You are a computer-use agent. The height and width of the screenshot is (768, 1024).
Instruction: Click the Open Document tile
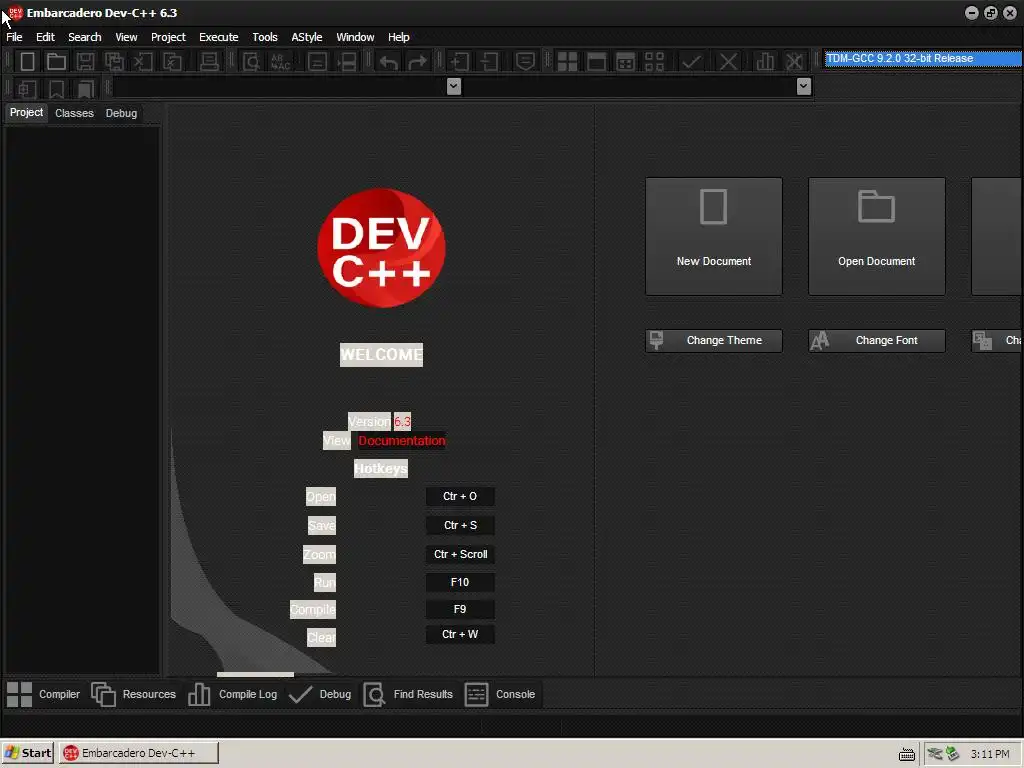pyautogui.click(x=876, y=236)
